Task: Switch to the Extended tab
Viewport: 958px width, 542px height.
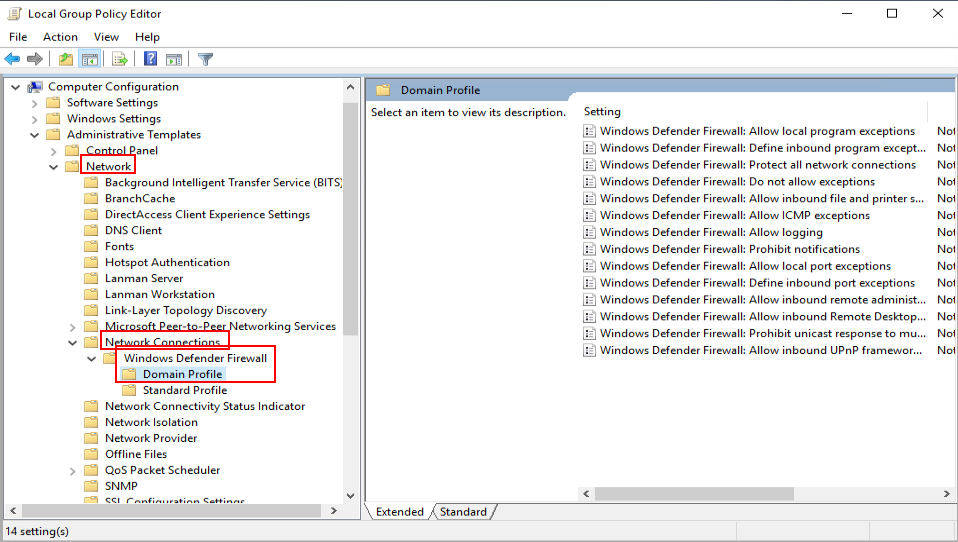Action: 400,511
